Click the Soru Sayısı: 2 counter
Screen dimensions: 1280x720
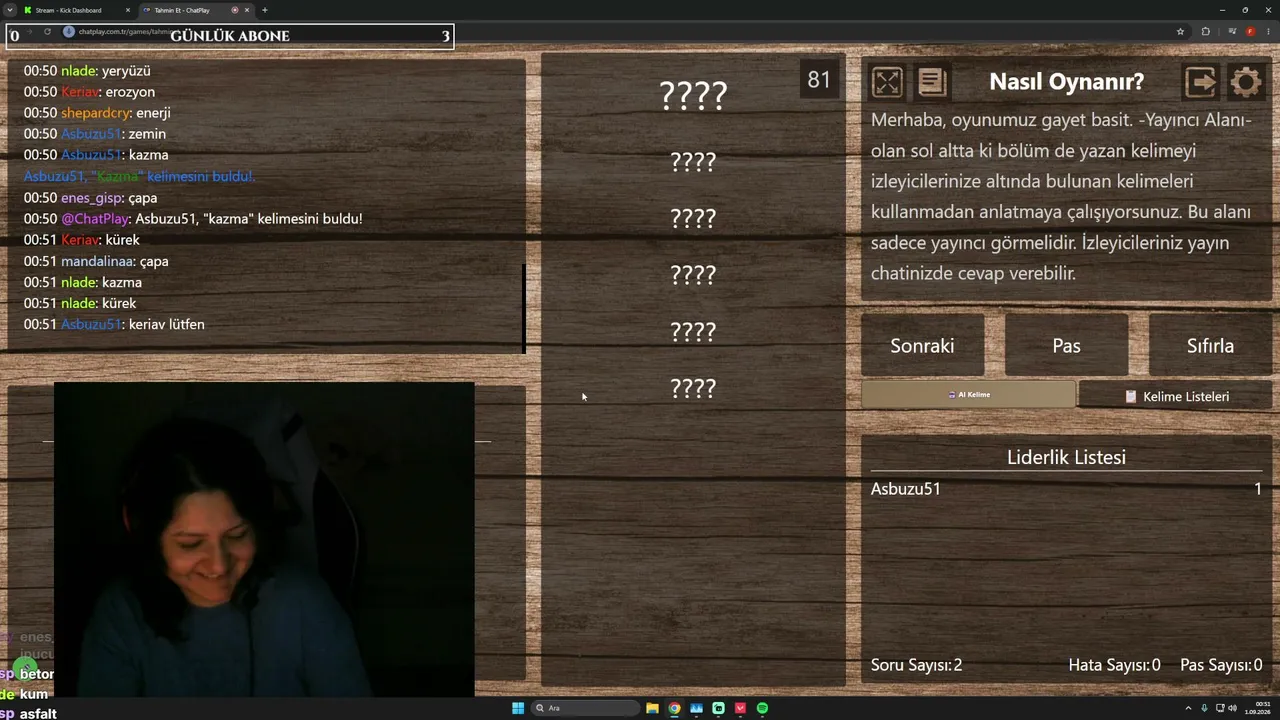[x=916, y=665]
